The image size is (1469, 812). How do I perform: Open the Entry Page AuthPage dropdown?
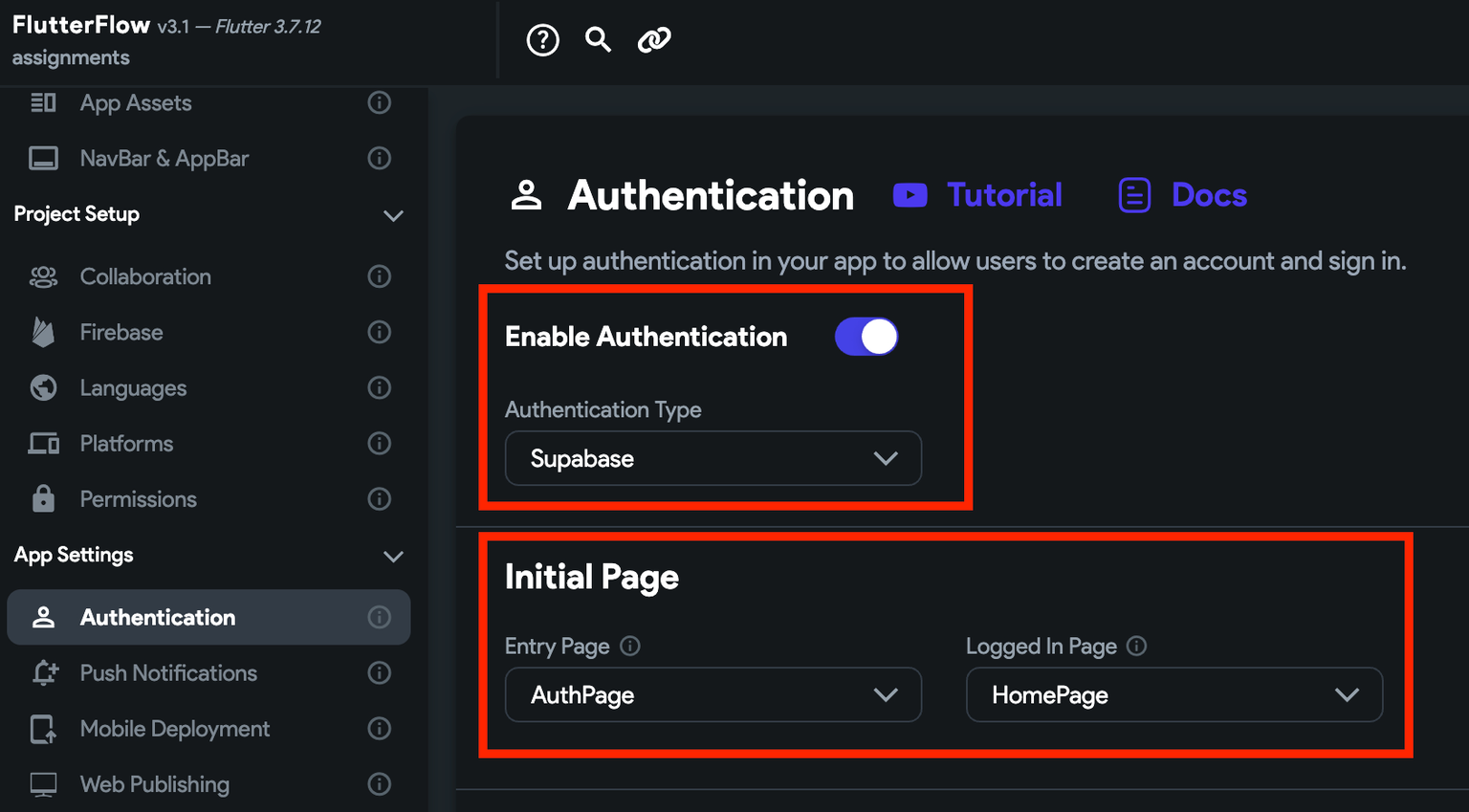point(713,695)
